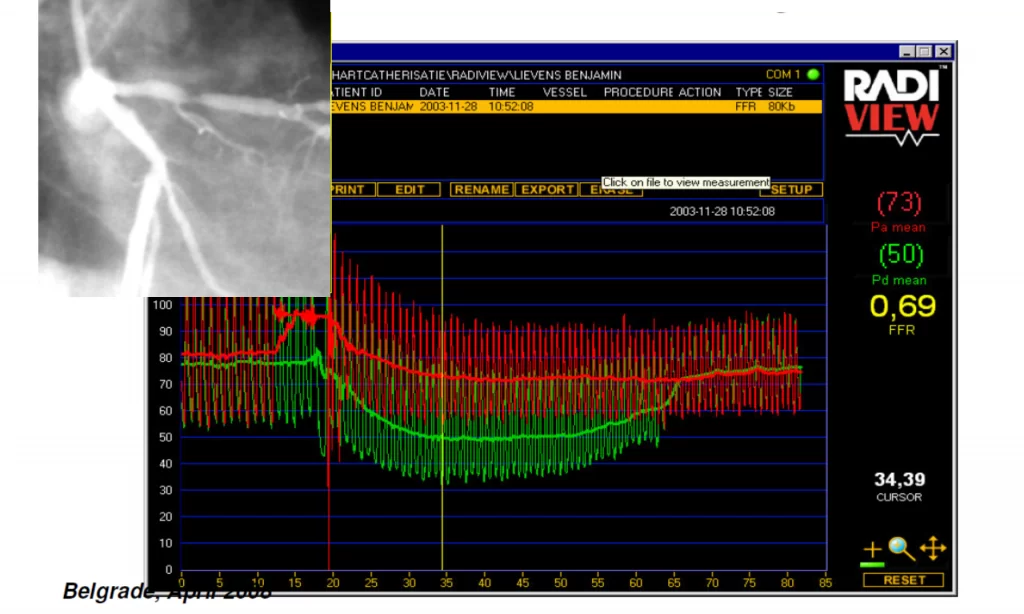
Task: Sort the file list by DATE column
Action: 434,92
